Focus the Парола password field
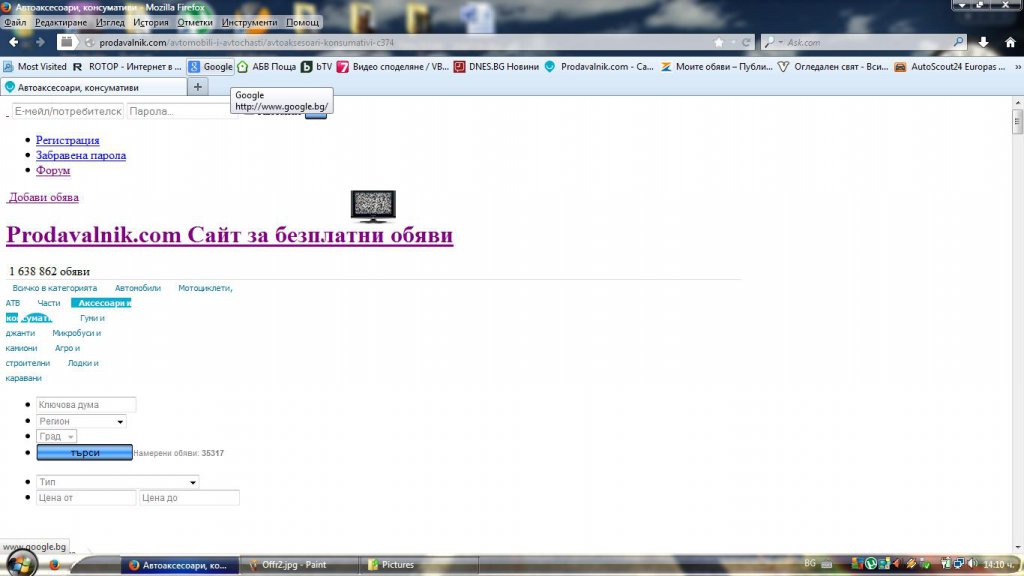The width and height of the screenshot is (1024, 576). [180, 111]
